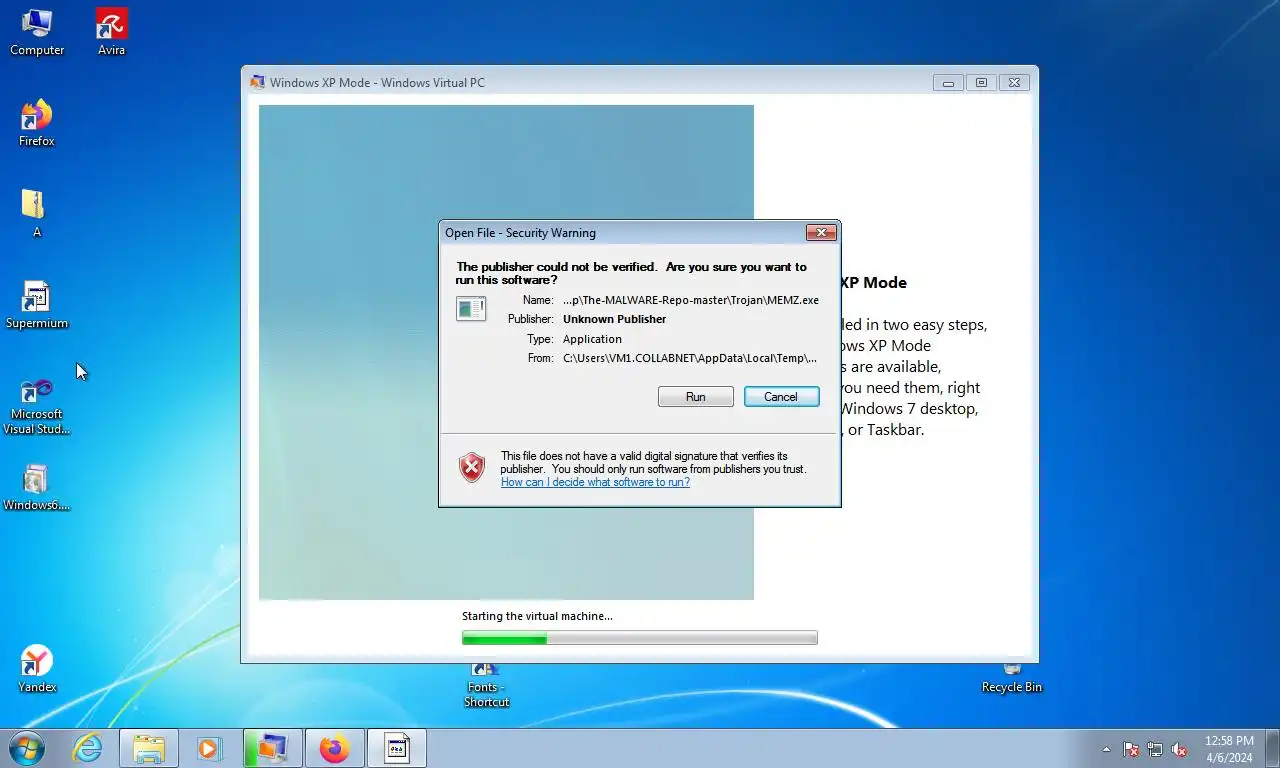The height and width of the screenshot is (768, 1280).
Task: Select the Firefox desktop shortcut
Action: point(37,124)
